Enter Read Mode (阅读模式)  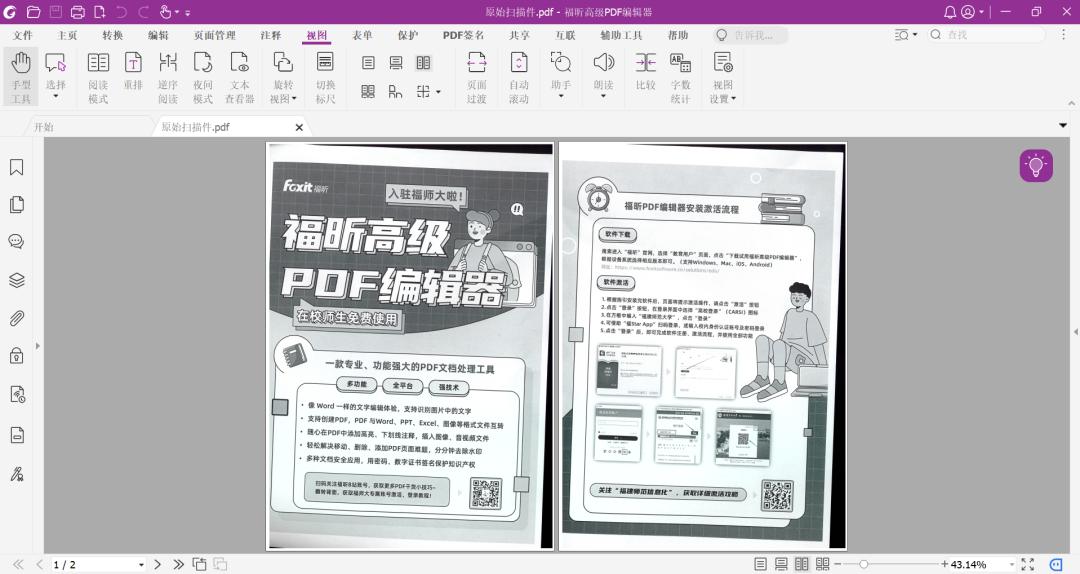click(98, 76)
